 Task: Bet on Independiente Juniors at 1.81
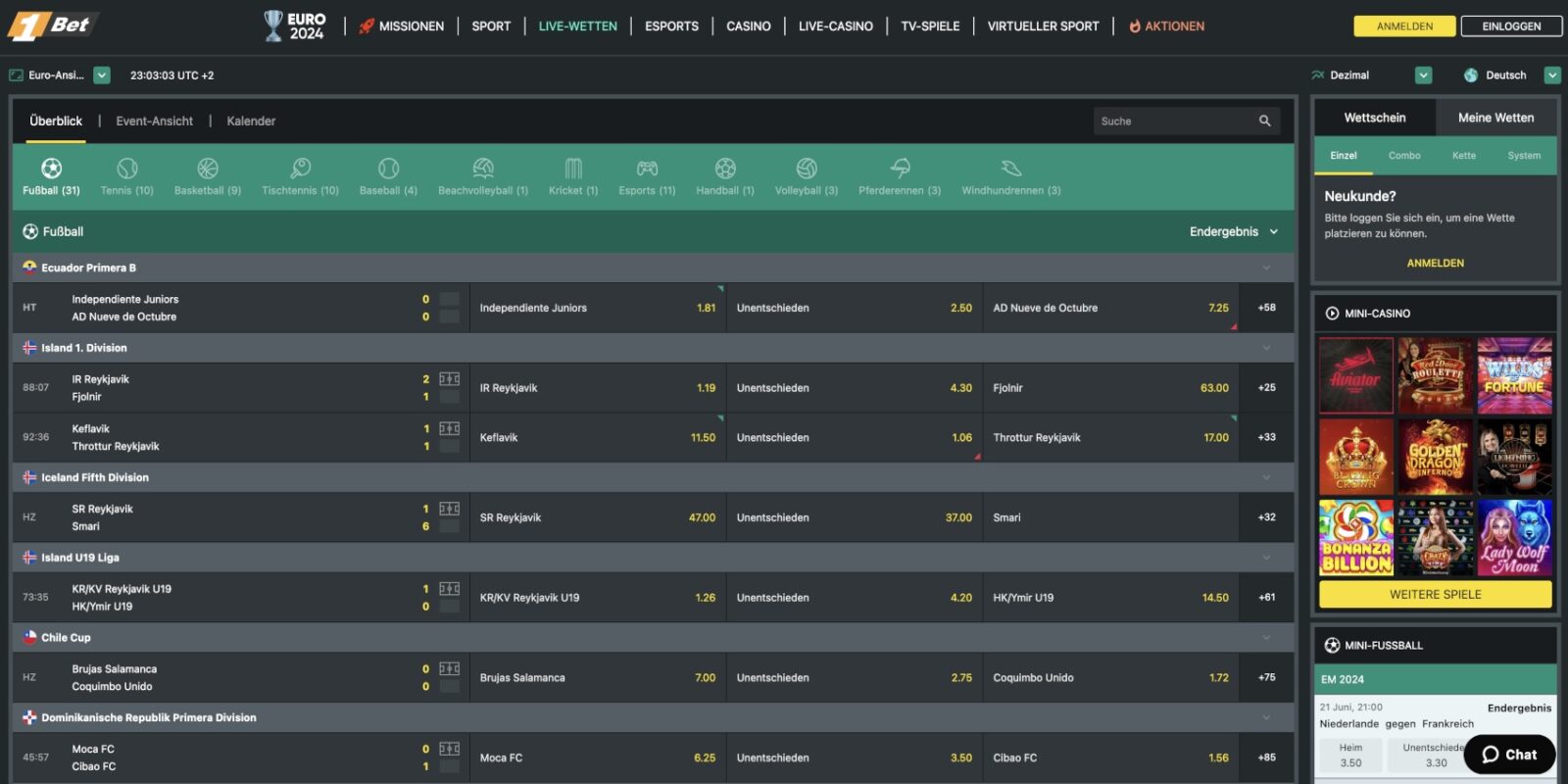coord(598,308)
